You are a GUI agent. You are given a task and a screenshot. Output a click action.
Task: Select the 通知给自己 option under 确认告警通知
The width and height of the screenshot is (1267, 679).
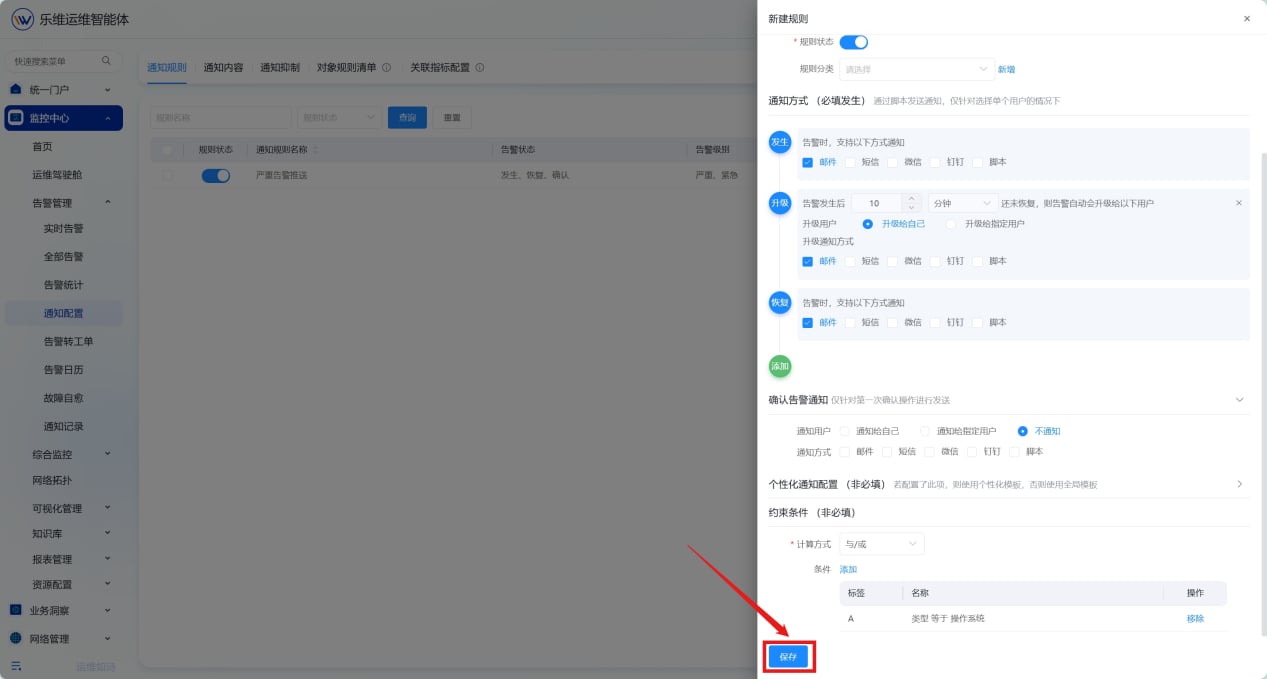click(844, 431)
